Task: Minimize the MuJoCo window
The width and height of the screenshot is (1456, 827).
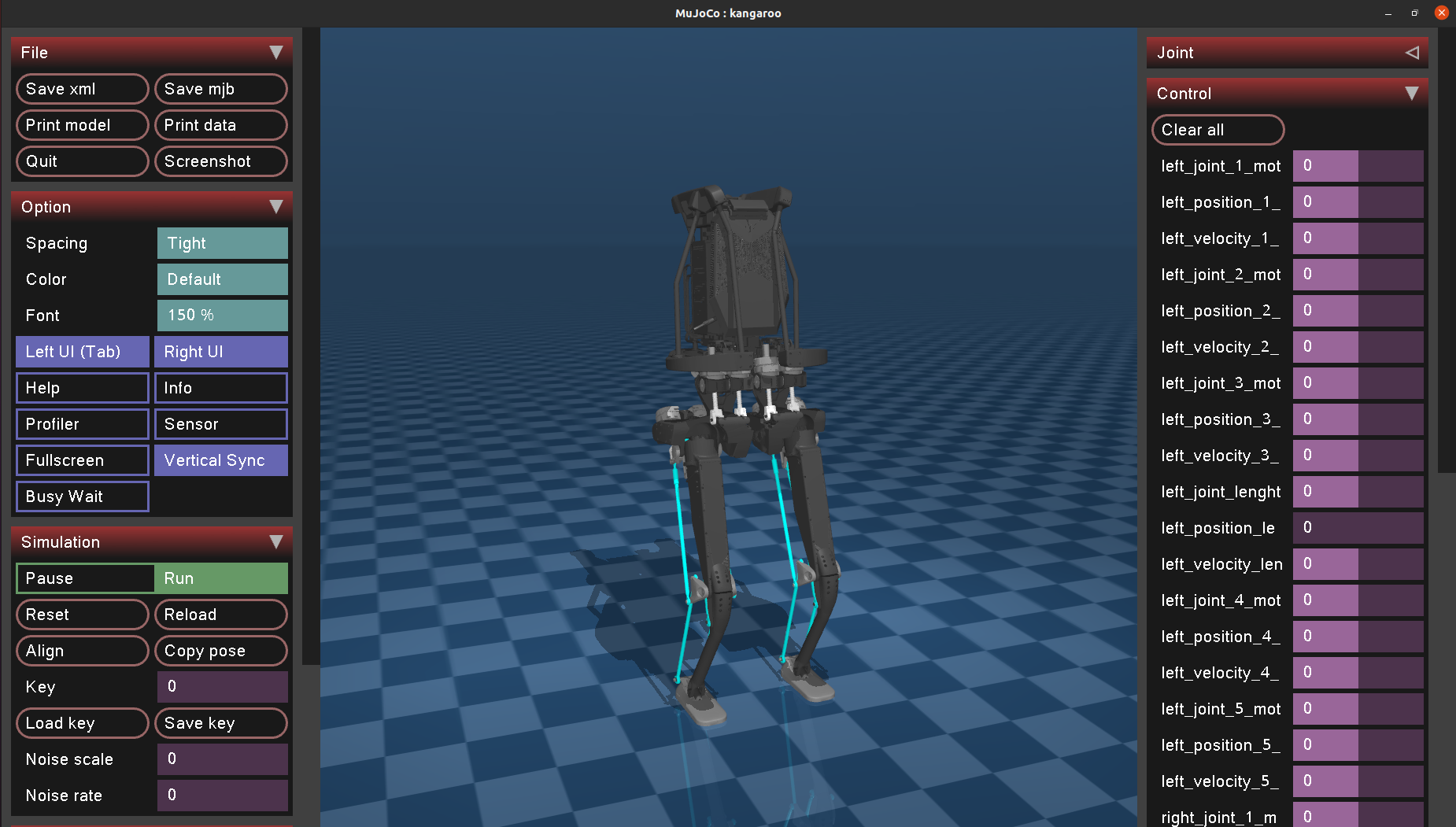Action: pos(1388,13)
